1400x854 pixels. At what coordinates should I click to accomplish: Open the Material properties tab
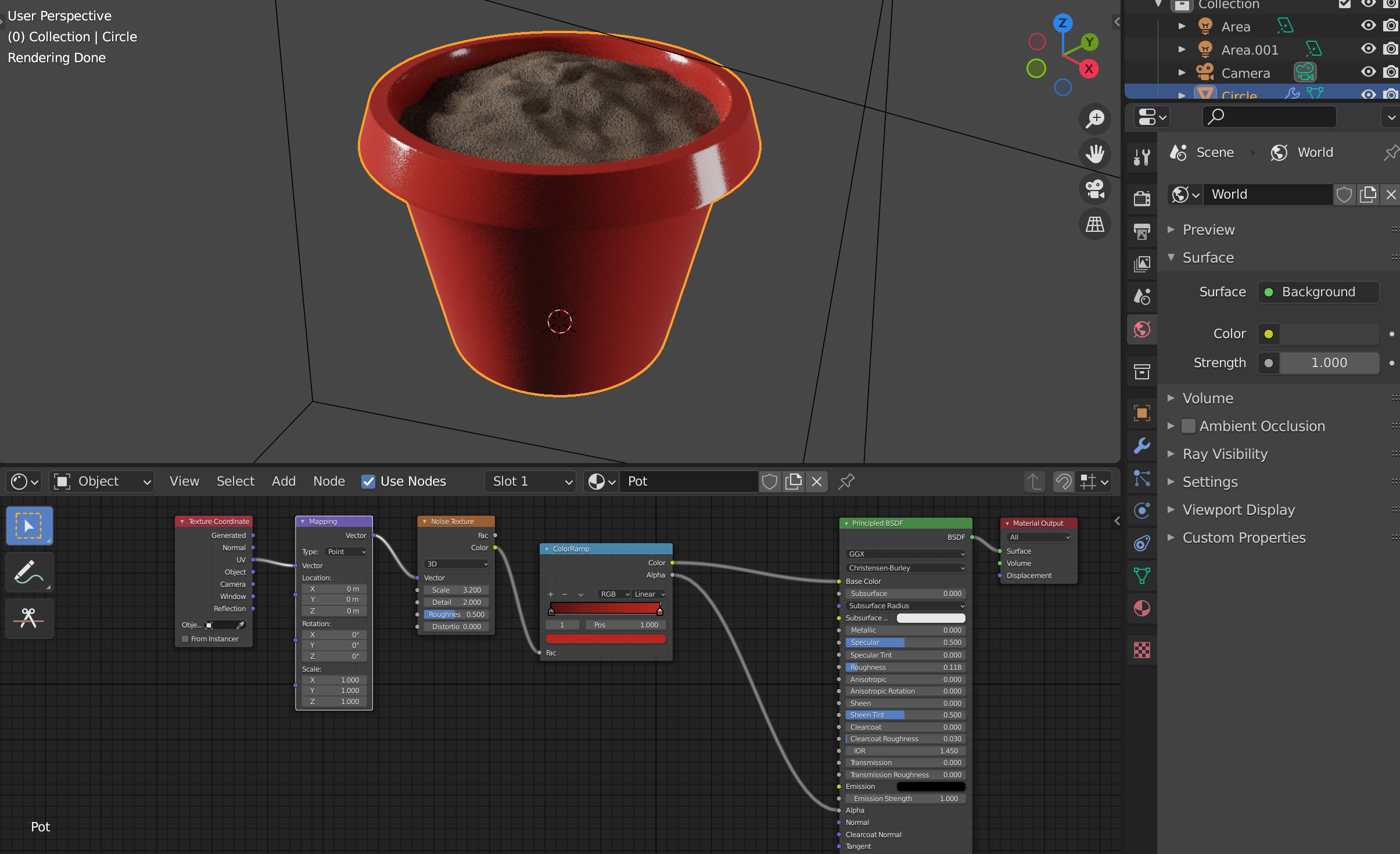pyautogui.click(x=1142, y=608)
